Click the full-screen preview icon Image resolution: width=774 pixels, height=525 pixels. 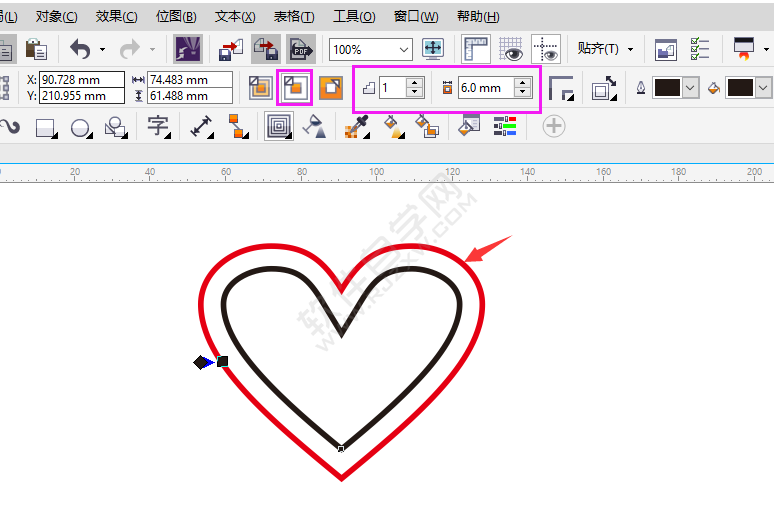click(433, 49)
